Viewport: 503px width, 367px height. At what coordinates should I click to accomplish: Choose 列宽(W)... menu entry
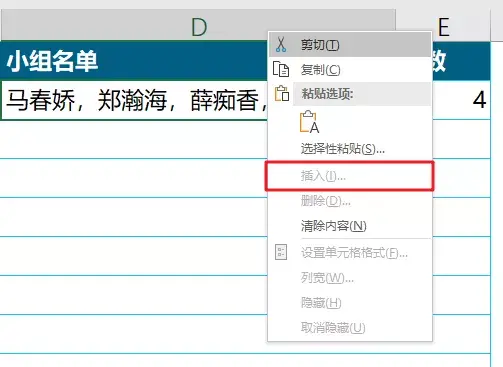(350, 278)
